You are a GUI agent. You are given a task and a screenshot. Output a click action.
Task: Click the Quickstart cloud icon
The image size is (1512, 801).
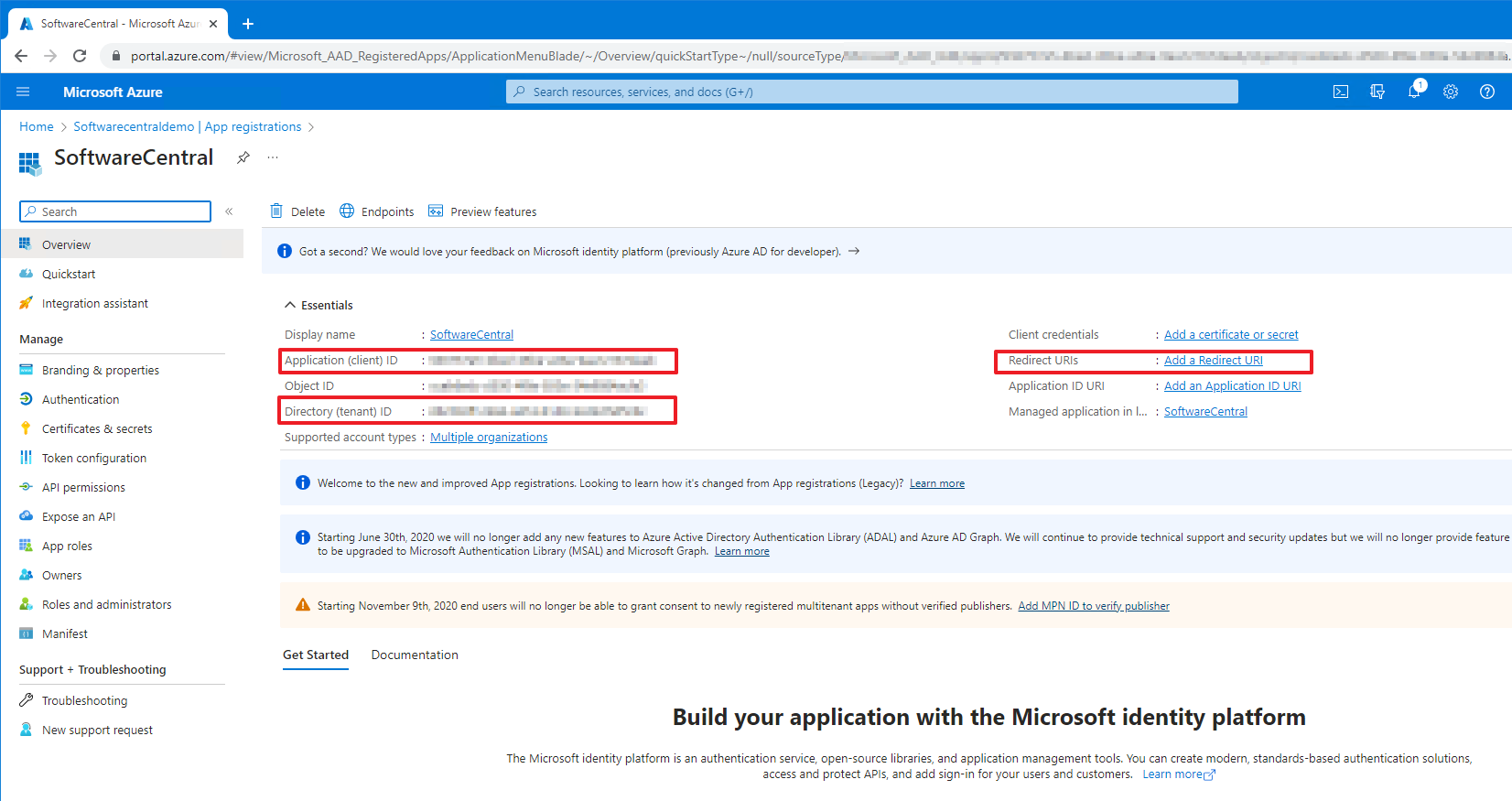pyautogui.click(x=26, y=274)
